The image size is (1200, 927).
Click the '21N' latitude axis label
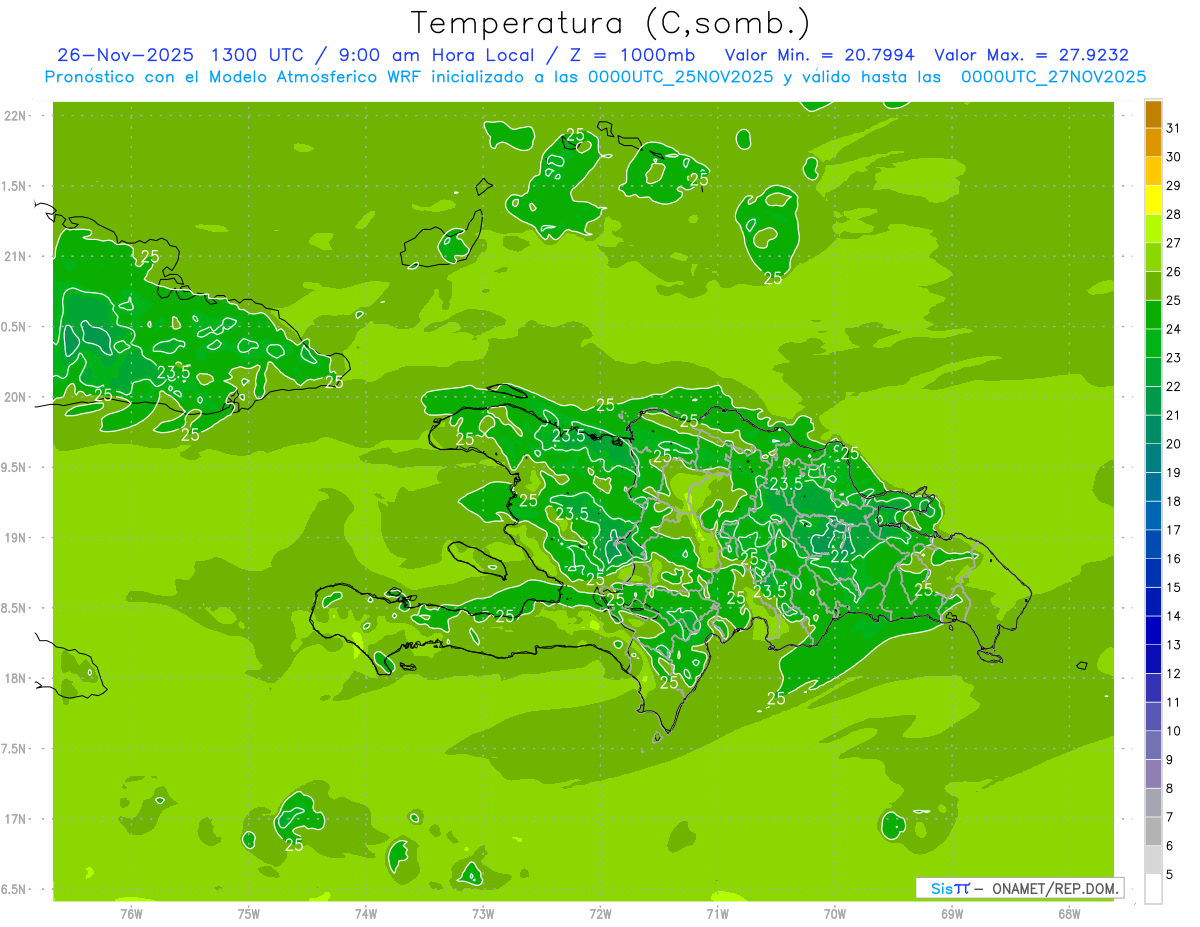point(17,256)
